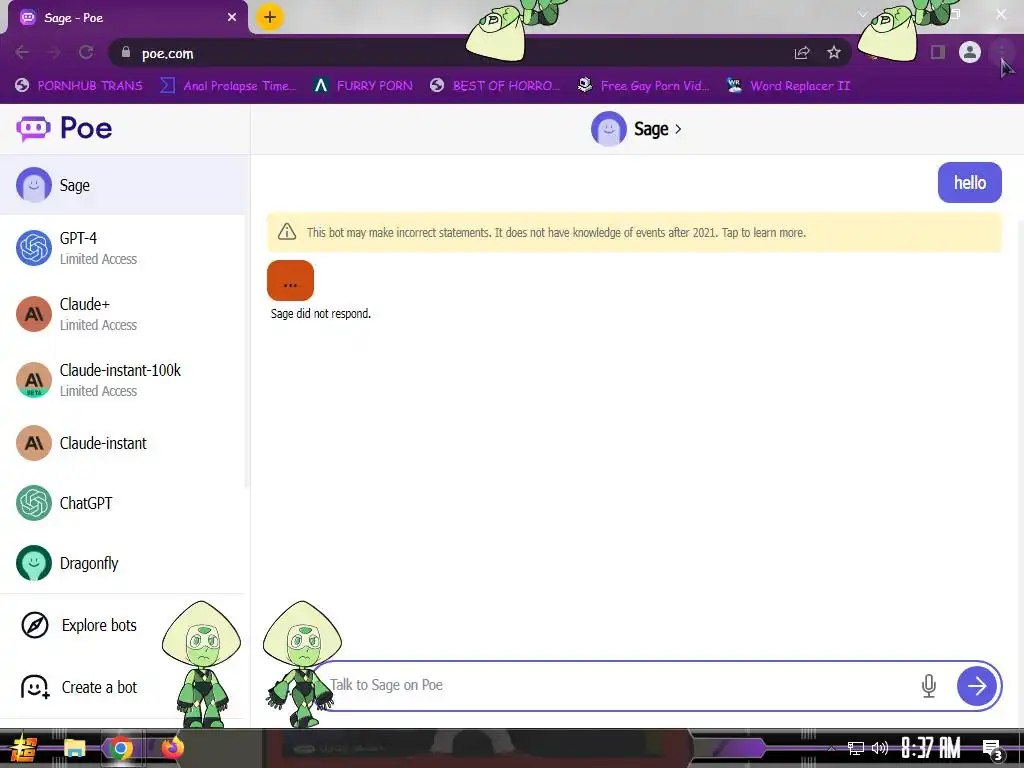Click the Claude-instant avatar icon
This screenshot has height=768, width=1024.
point(34,443)
